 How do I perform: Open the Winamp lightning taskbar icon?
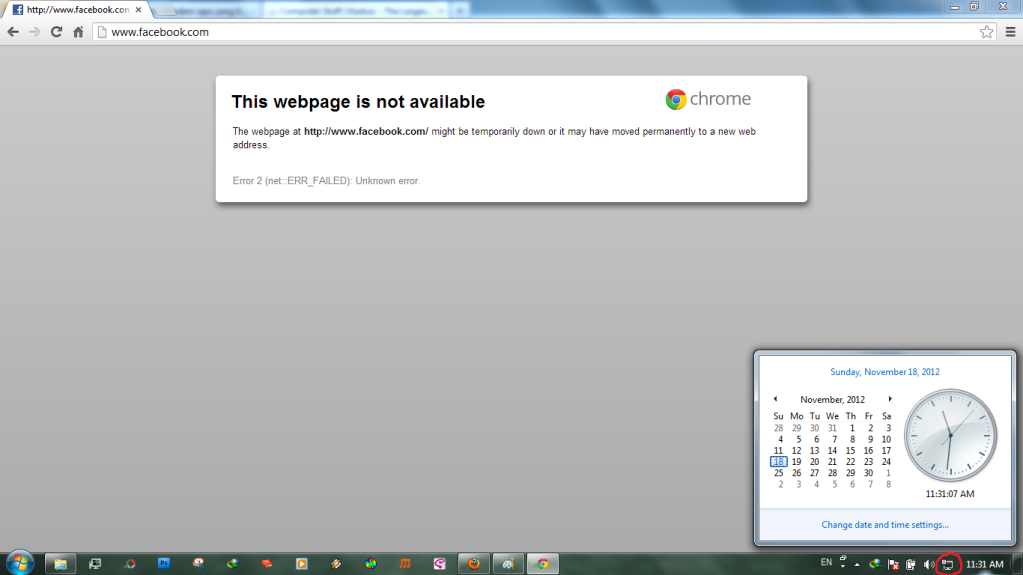pyautogui.click(x=336, y=563)
